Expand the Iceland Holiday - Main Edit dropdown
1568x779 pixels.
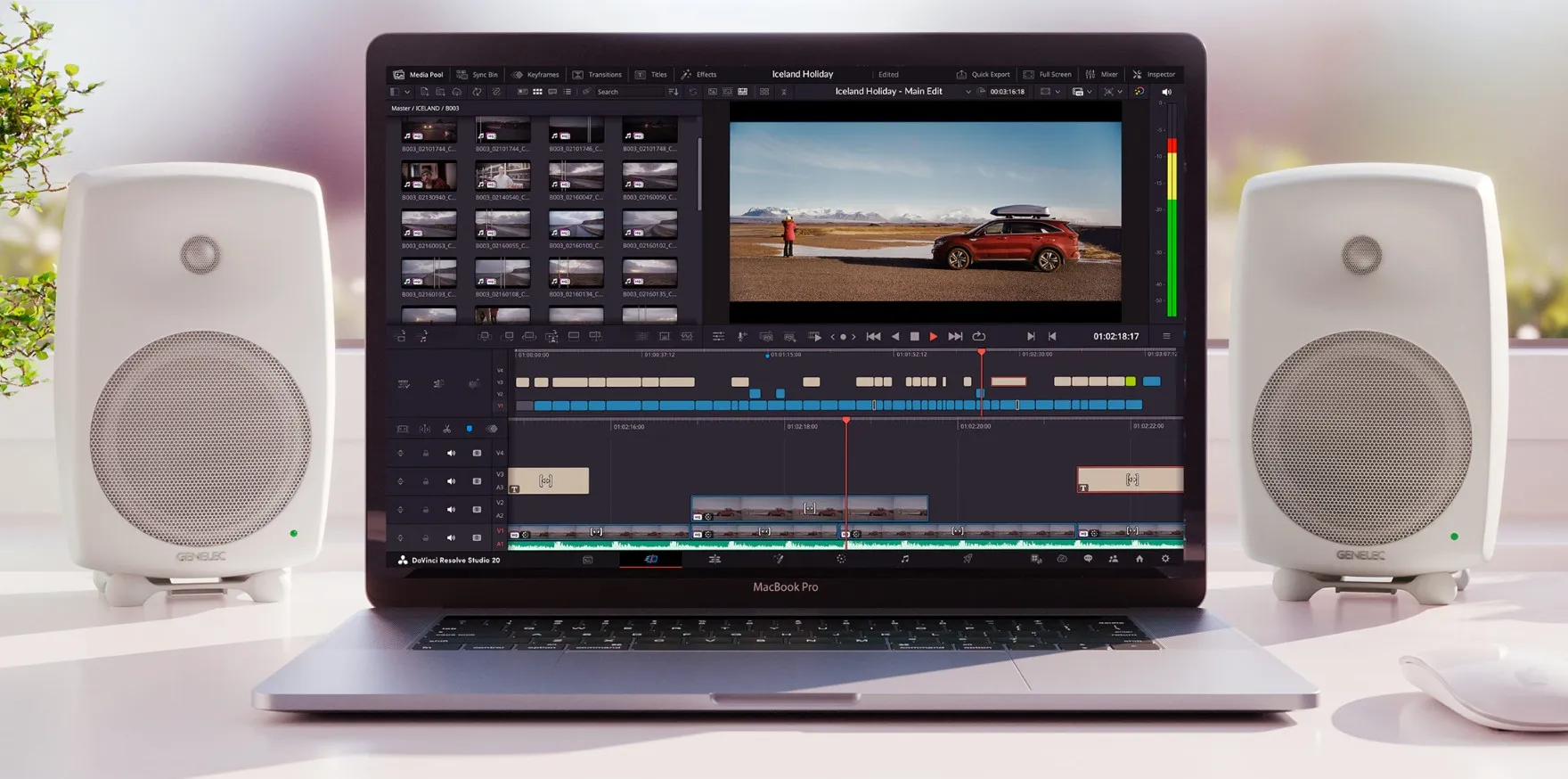point(968,92)
